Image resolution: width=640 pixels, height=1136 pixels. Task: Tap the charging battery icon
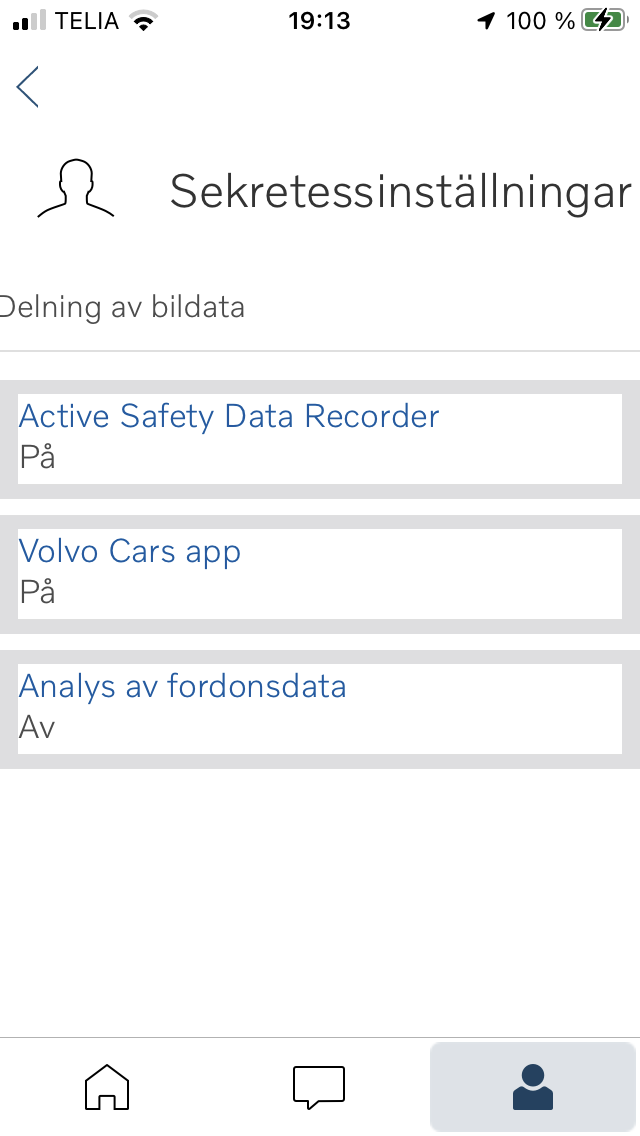(x=605, y=20)
